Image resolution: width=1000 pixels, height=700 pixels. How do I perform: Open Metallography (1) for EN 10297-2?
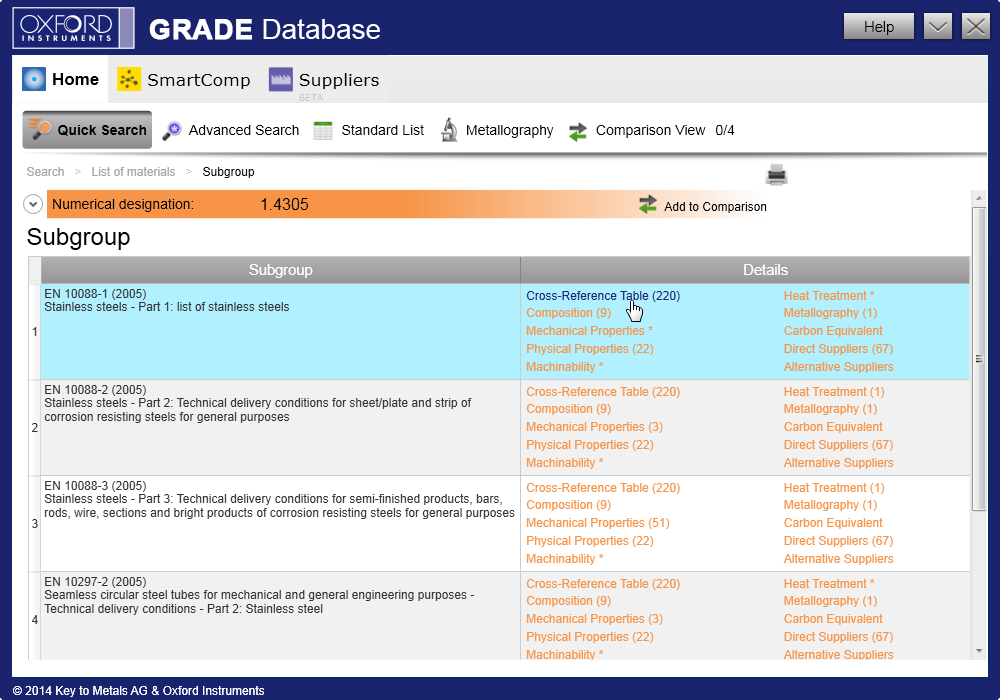point(830,601)
